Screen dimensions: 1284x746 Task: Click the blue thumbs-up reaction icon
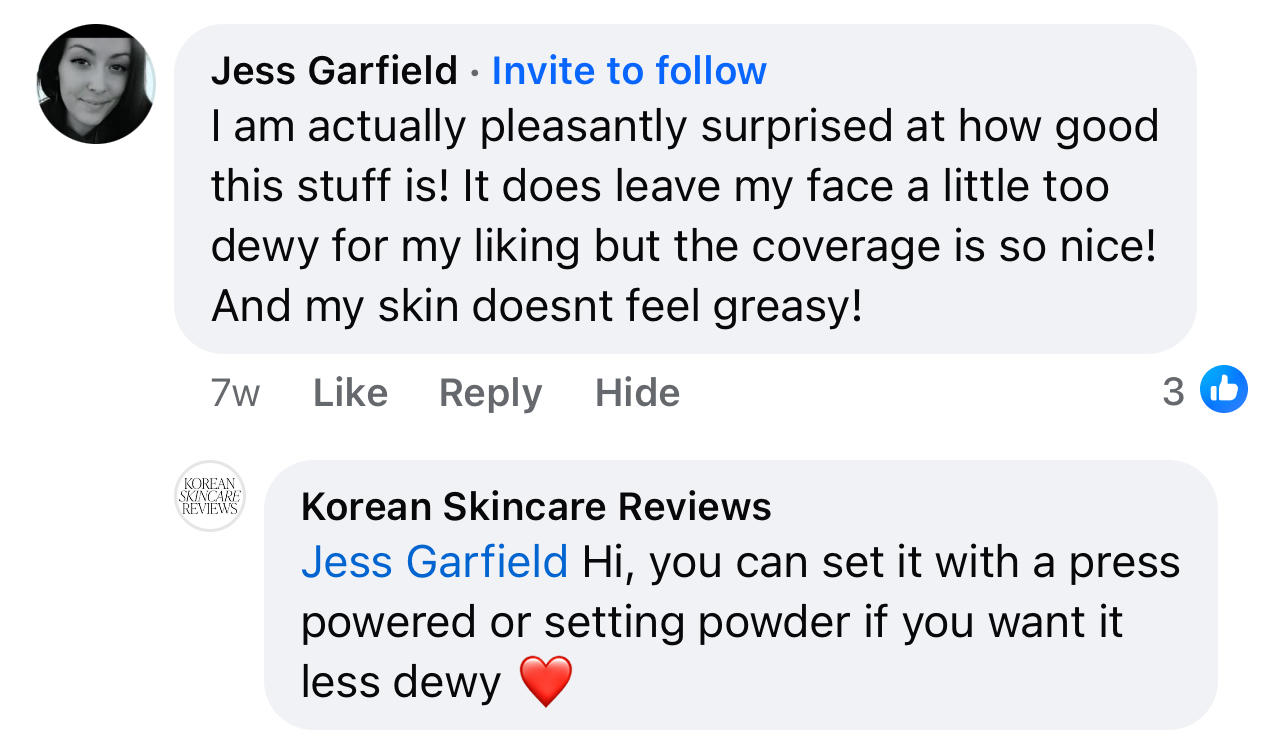click(x=1223, y=389)
